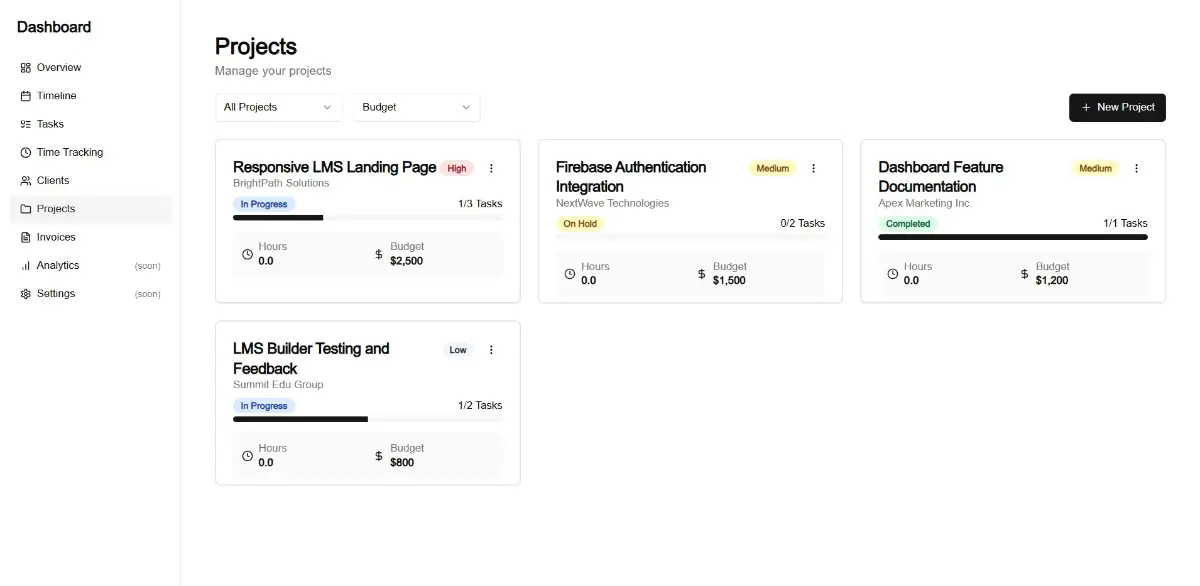Image resolution: width=1200 pixels, height=586 pixels.
Task: Go to Invoices in the sidebar
Action: 56,237
